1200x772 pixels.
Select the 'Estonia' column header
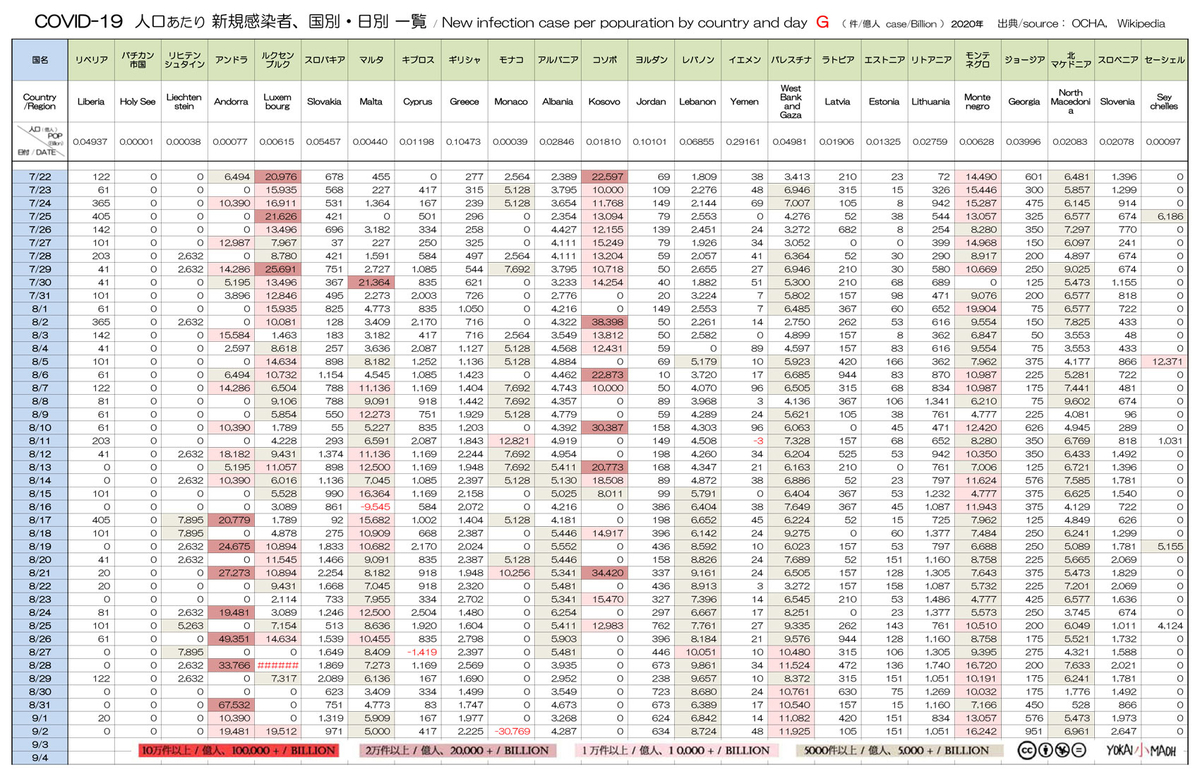coord(884,101)
